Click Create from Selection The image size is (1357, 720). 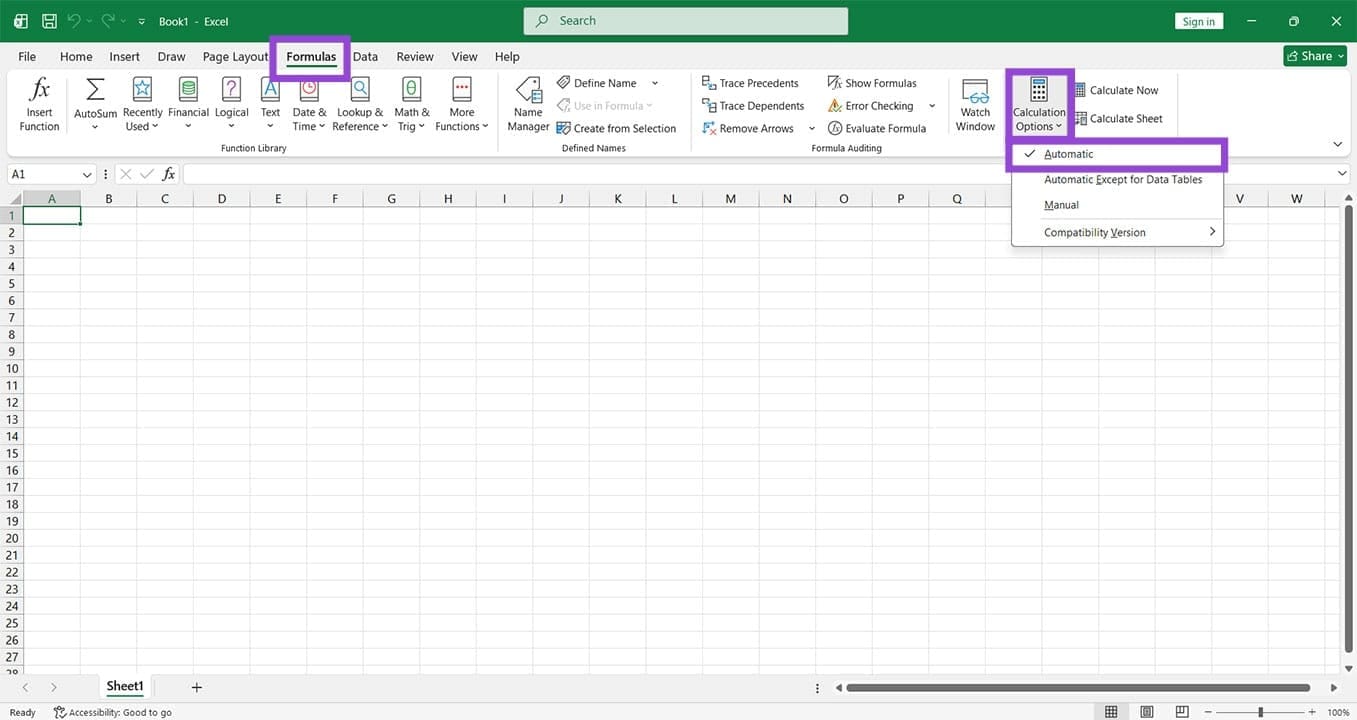click(x=618, y=128)
